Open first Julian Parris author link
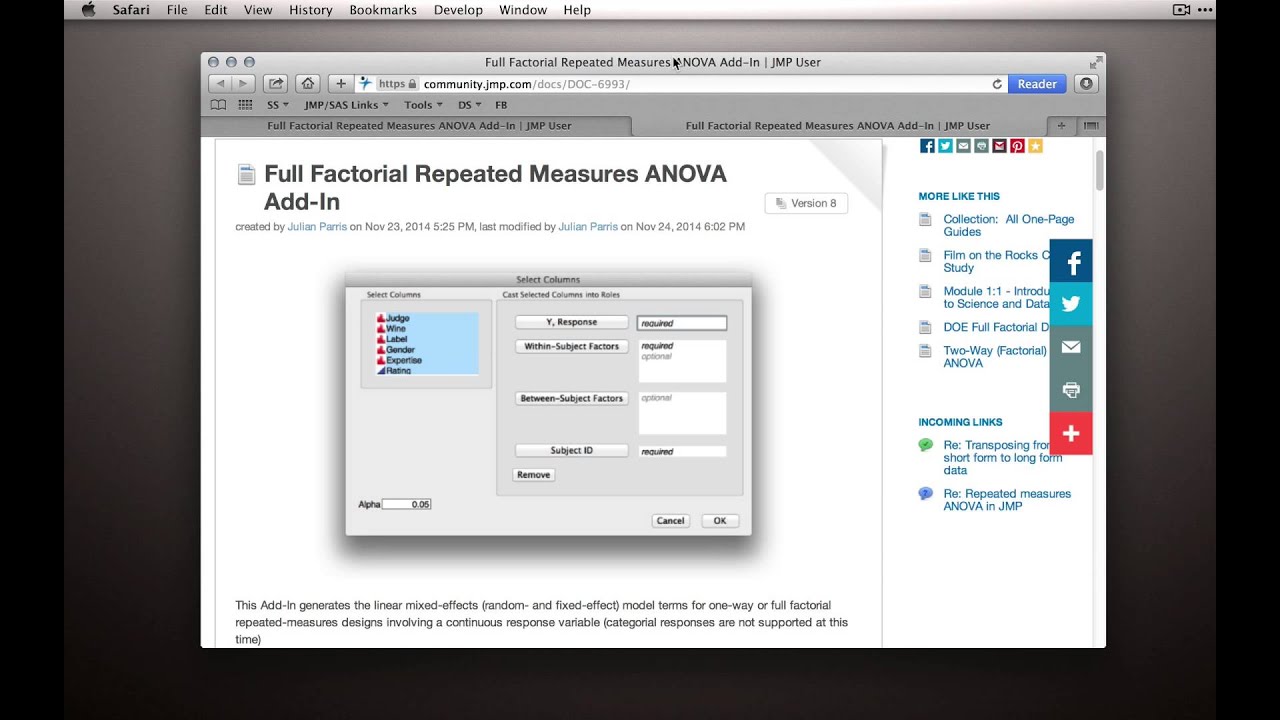 [x=317, y=227]
